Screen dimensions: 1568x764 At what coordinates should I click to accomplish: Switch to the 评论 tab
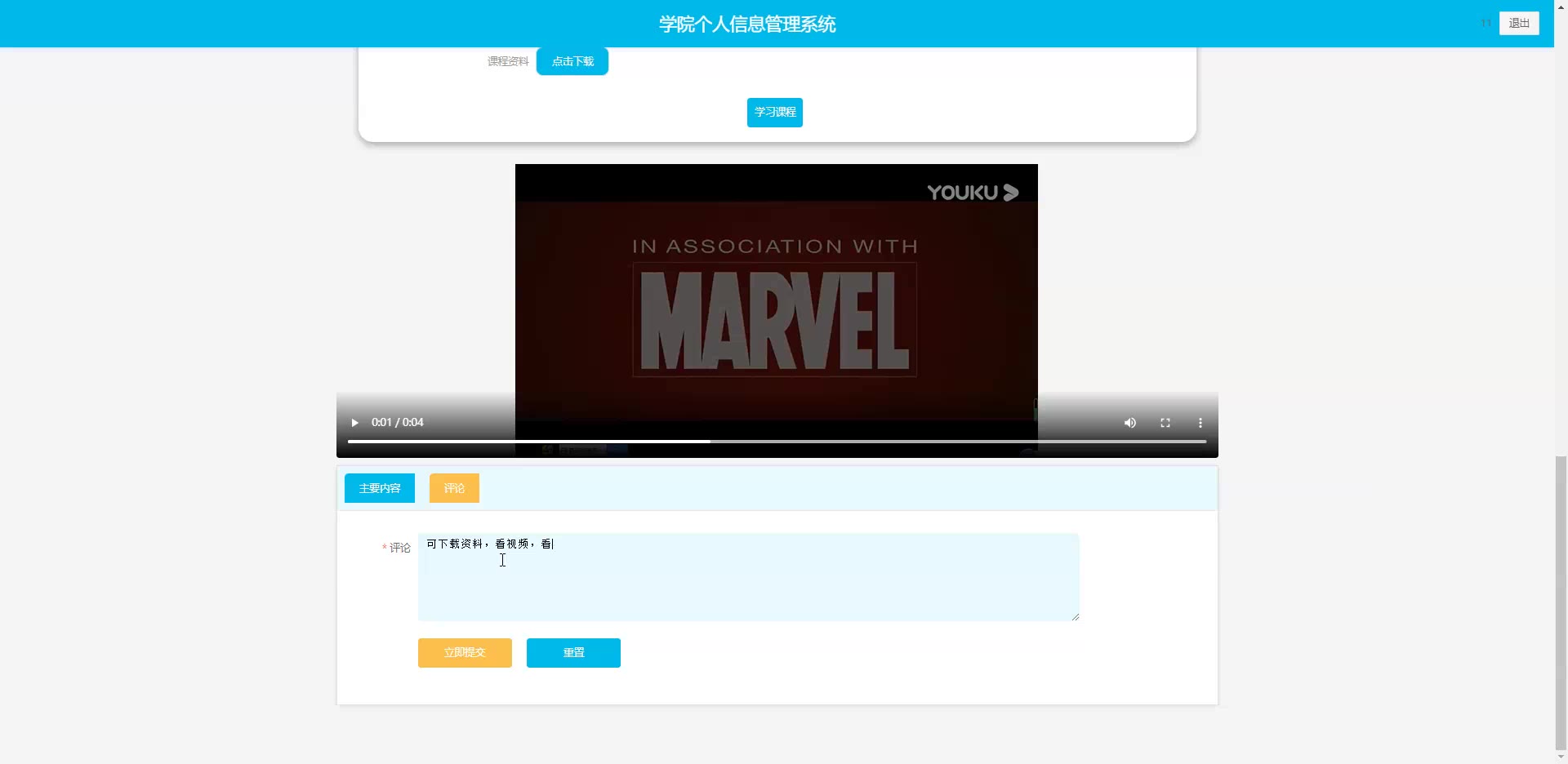pyautogui.click(x=454, y=488)
